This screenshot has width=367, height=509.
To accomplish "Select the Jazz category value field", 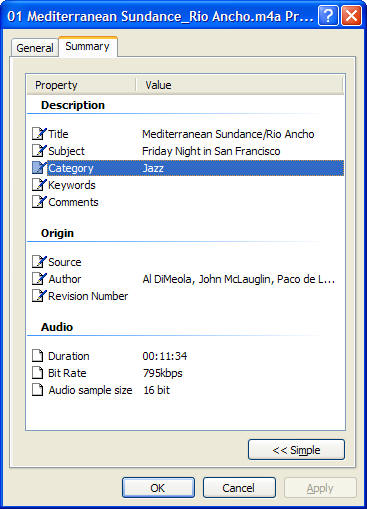I will coord(243,168).
